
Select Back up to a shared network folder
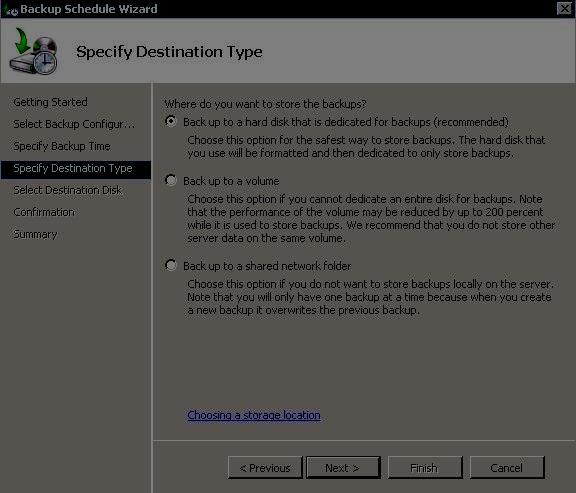pyautogui.click(x=170, y=265)
